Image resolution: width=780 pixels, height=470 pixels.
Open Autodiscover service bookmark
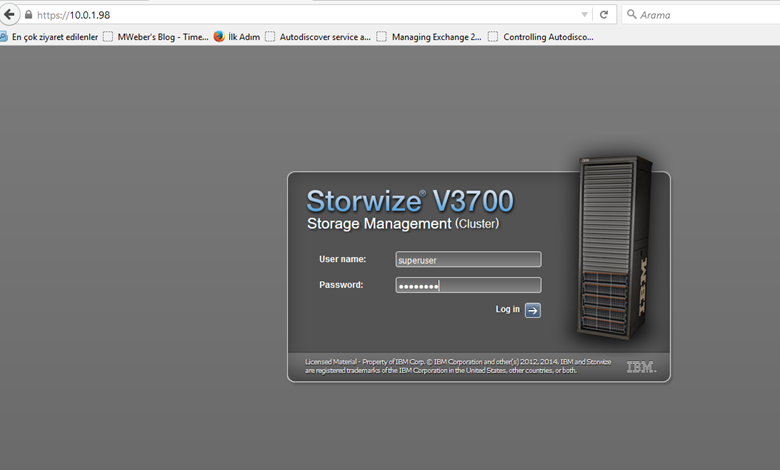coord(318,37)
